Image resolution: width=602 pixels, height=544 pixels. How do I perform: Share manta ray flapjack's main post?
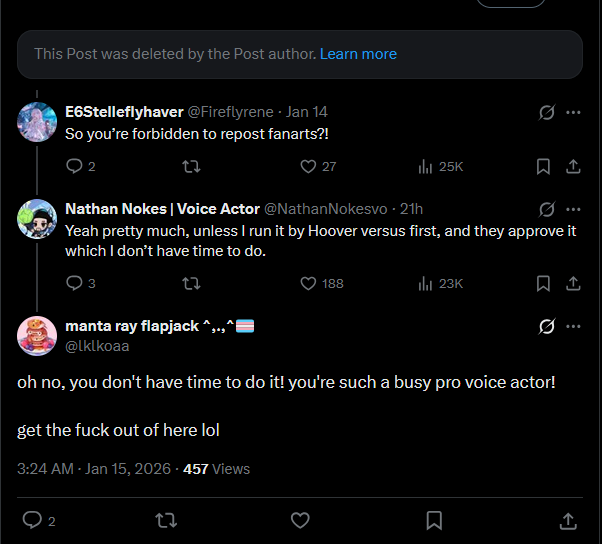pyautogui.click(x=568, y=521)
